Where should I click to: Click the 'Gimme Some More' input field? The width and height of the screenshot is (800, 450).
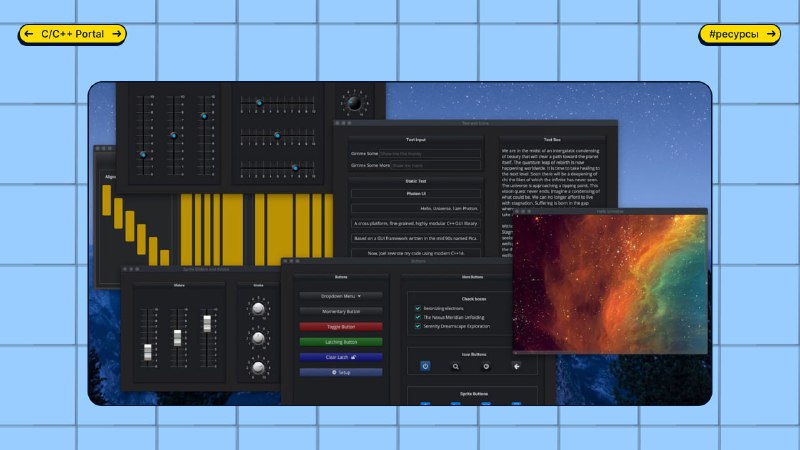(x=436, y=165)
